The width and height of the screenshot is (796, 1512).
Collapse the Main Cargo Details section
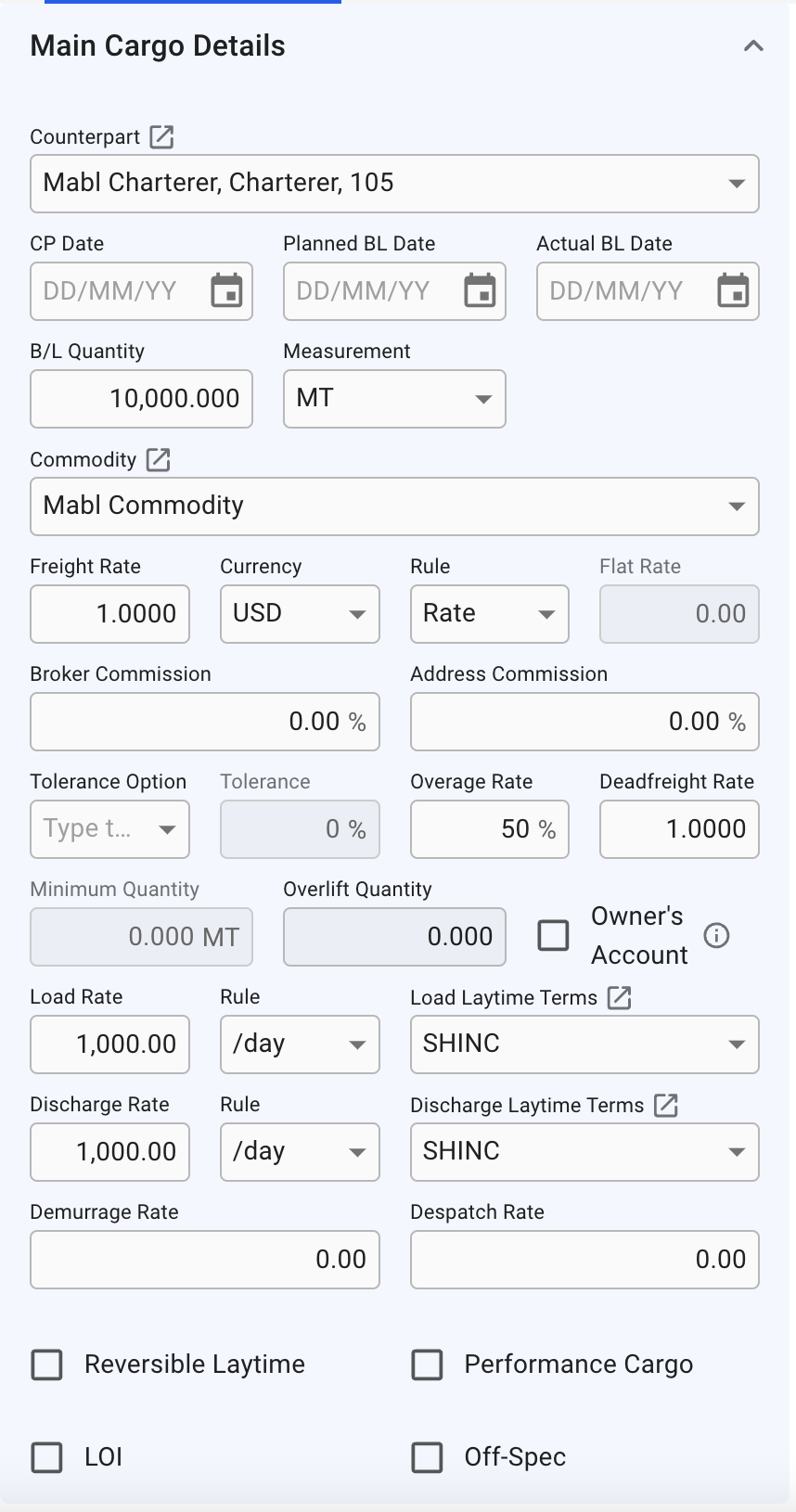(753, 45)
